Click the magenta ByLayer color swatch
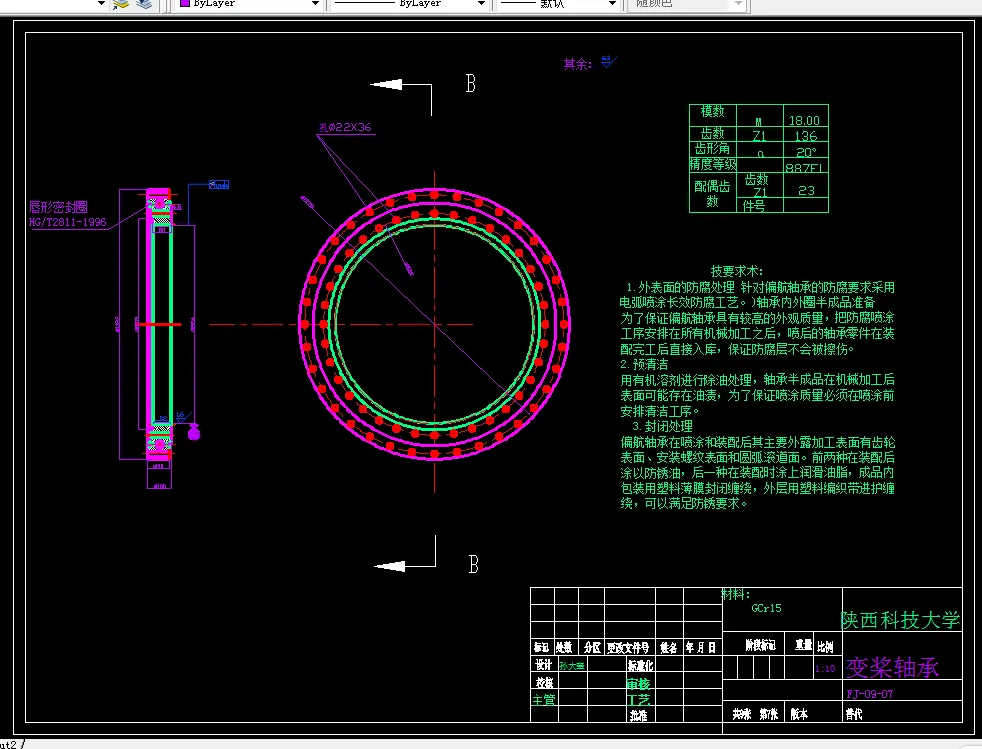Image resolution: width=982 pixels, height=749 pixels. tap(185, 3)
